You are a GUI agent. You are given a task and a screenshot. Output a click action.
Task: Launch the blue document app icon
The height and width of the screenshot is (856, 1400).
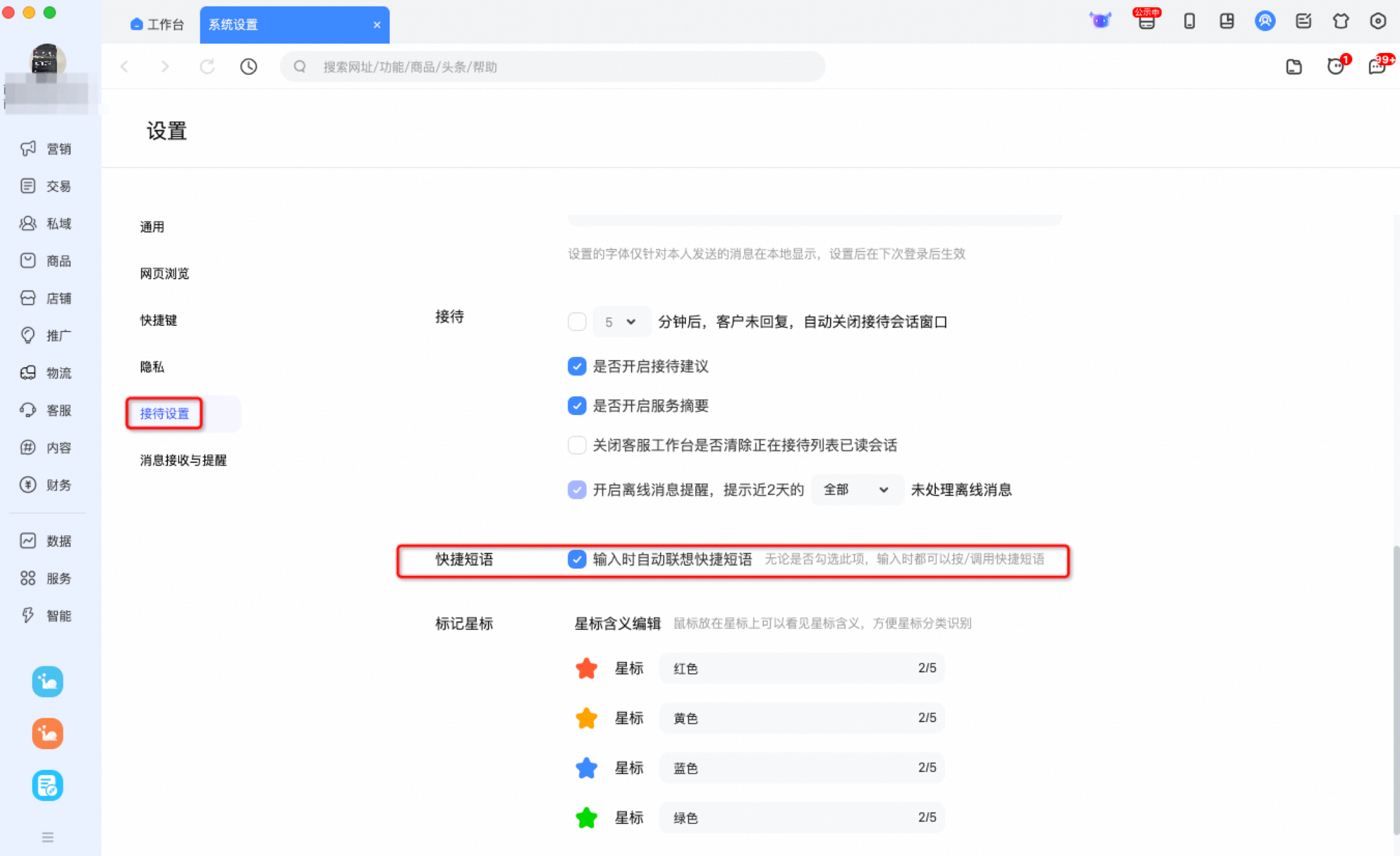(x=48, y=786)
